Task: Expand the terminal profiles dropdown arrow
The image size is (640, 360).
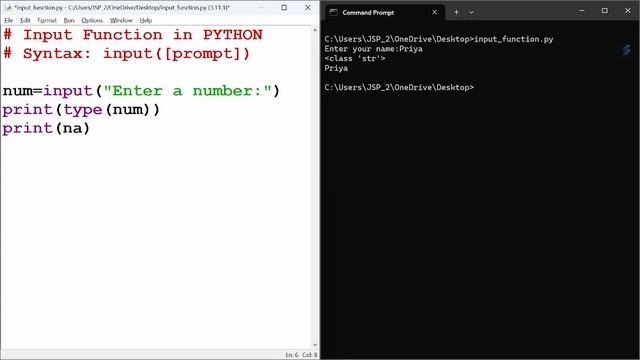Action: coord(471,12)
